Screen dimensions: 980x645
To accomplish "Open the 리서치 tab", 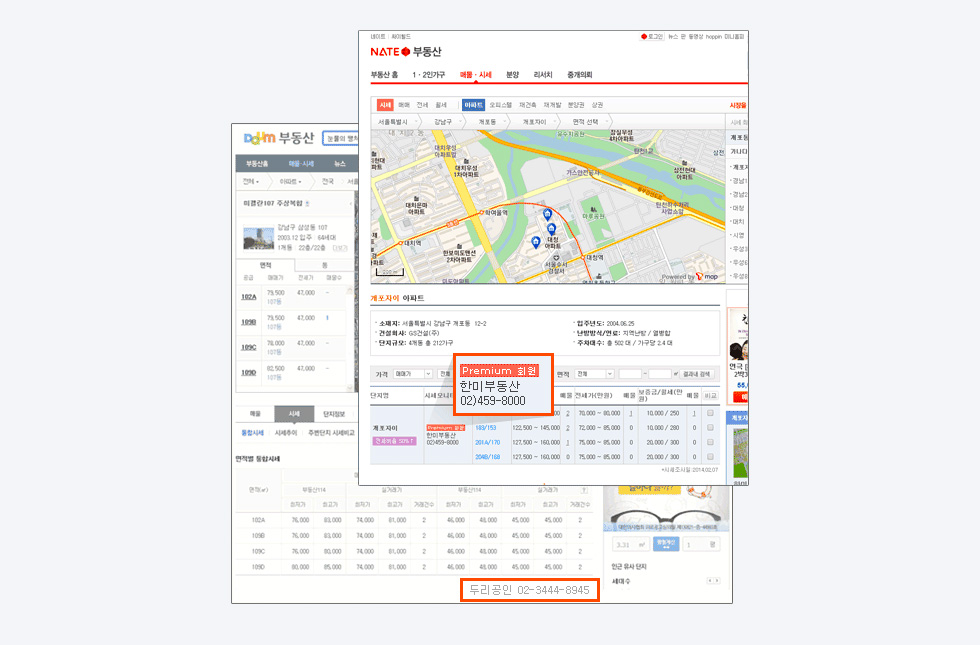I will 543,75.
